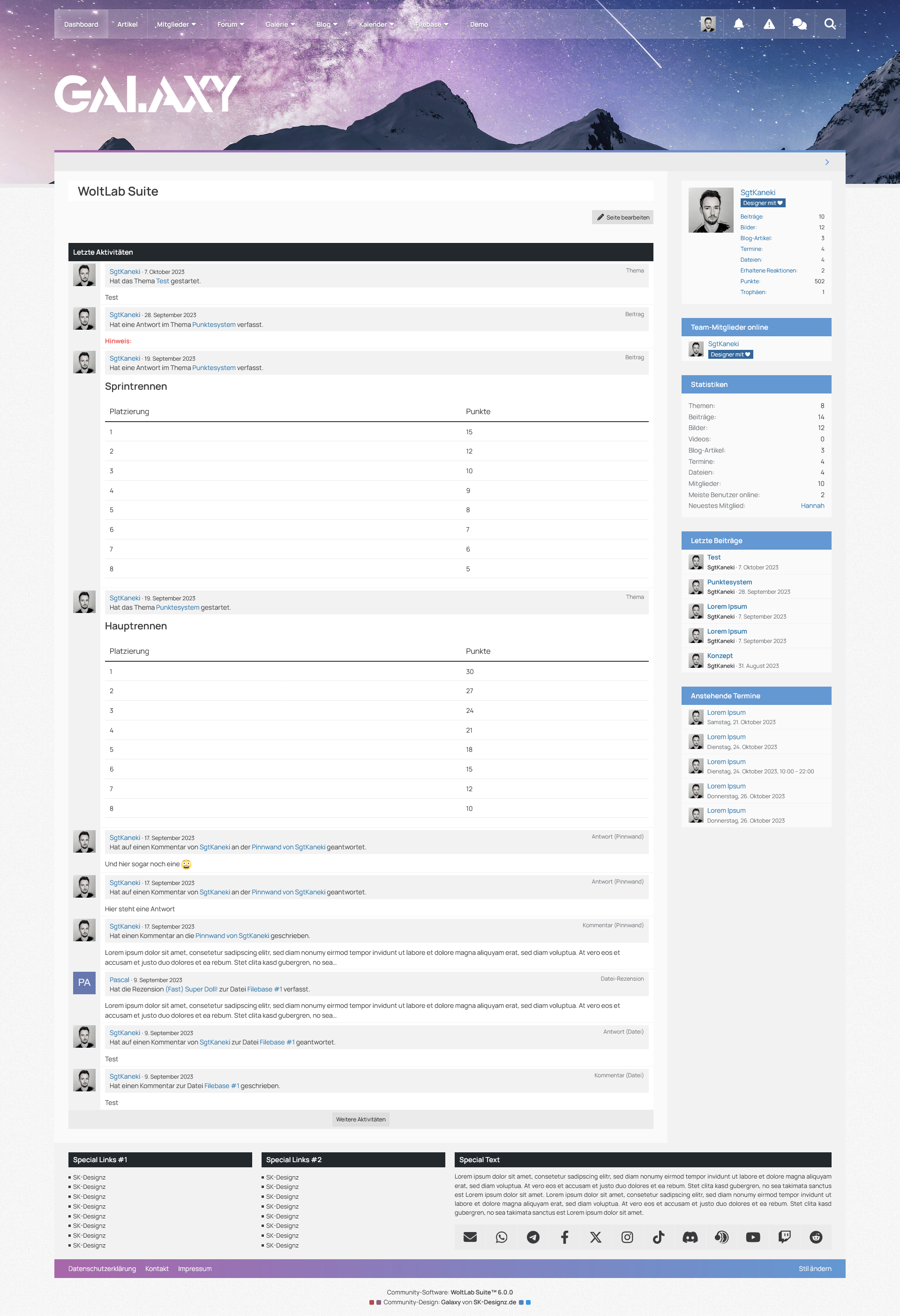Viewport: 900px width, 1316px height.
Task: Click the Twitch icon in the footer
Action: pos(784,1237)
